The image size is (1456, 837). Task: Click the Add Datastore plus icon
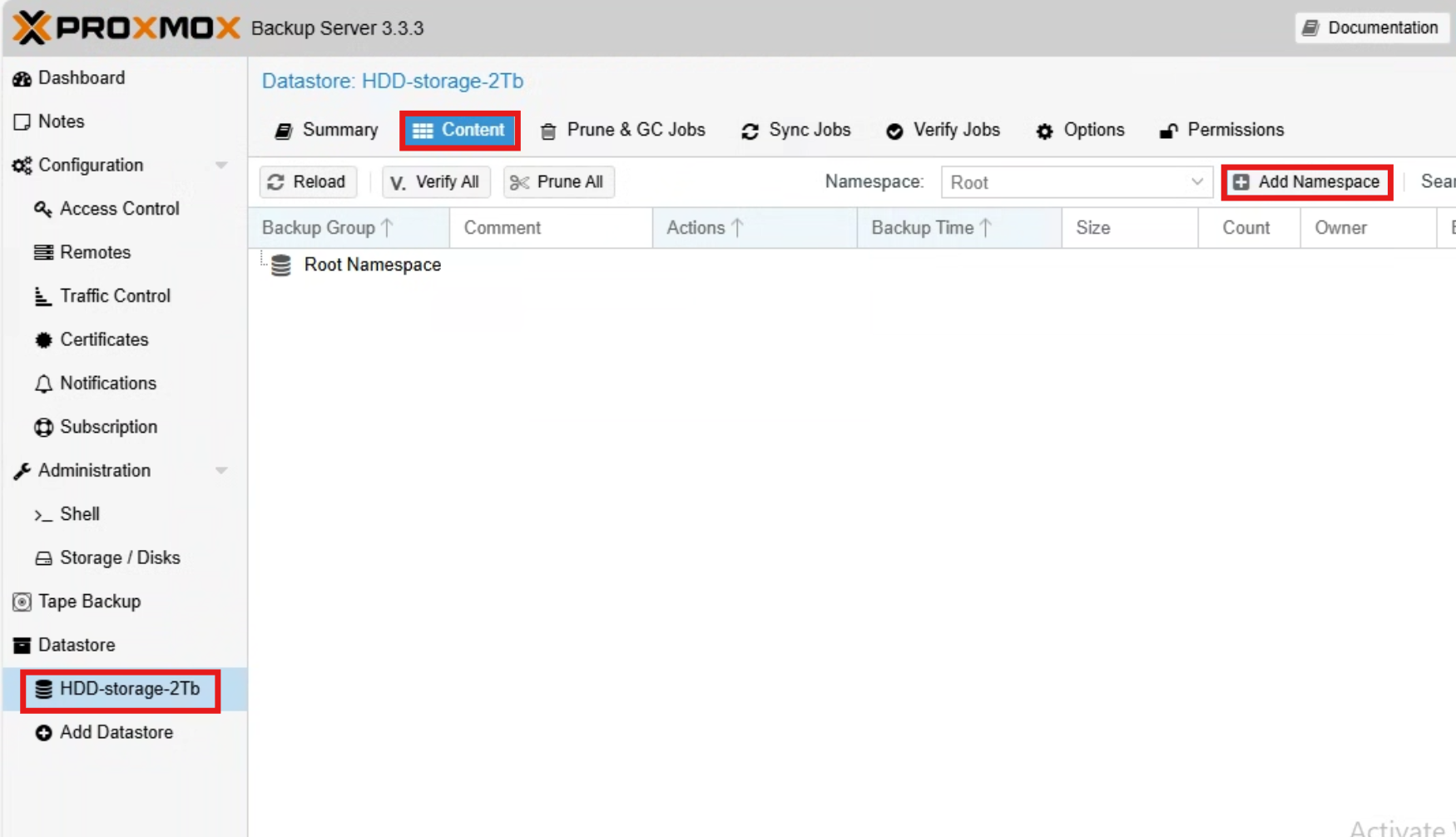43,733
